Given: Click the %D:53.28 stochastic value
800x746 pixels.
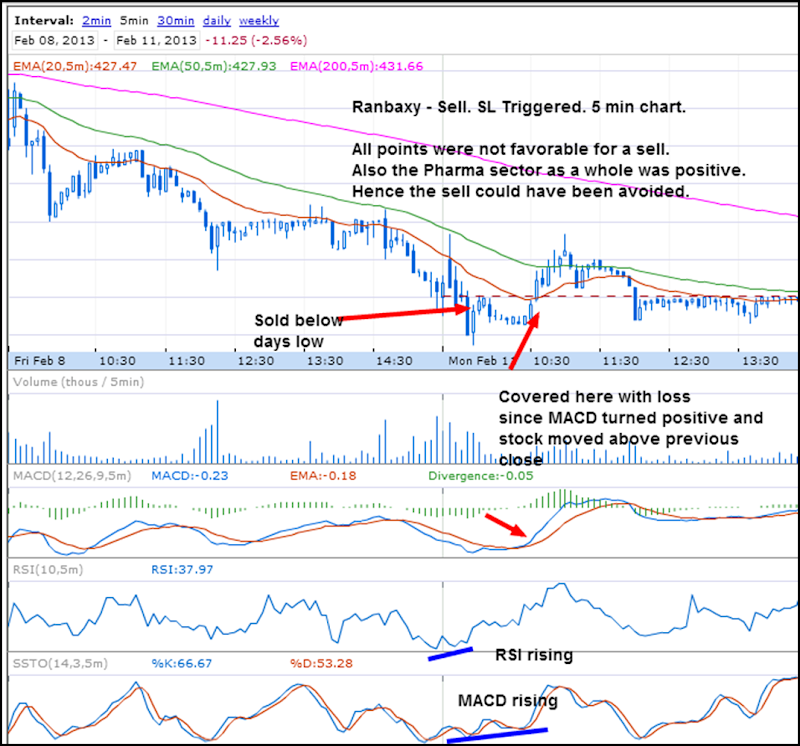Looking at the screenshot, I should click(321, 663).
